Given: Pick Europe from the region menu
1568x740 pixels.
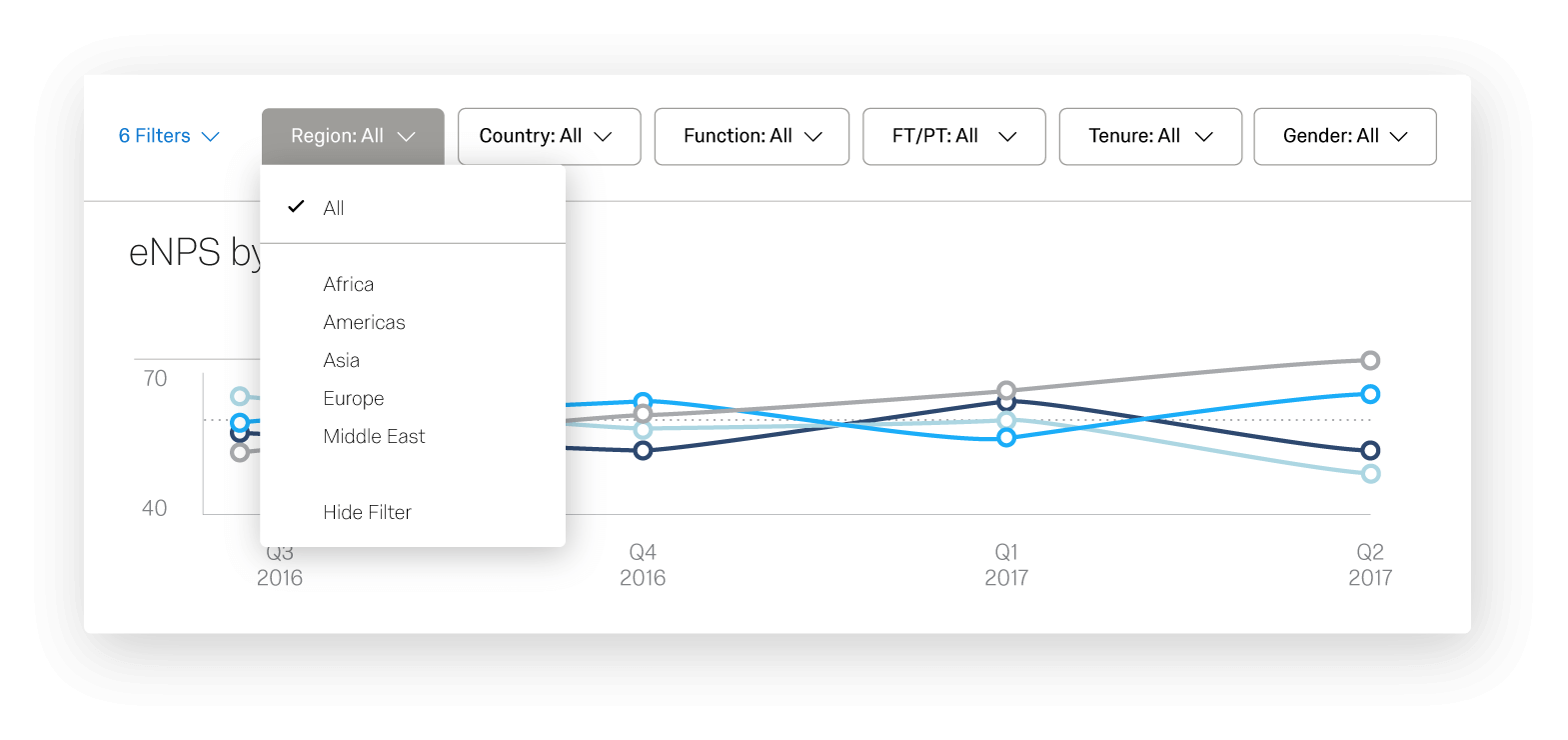Looking at the screenshot, I should coord(354,398).
